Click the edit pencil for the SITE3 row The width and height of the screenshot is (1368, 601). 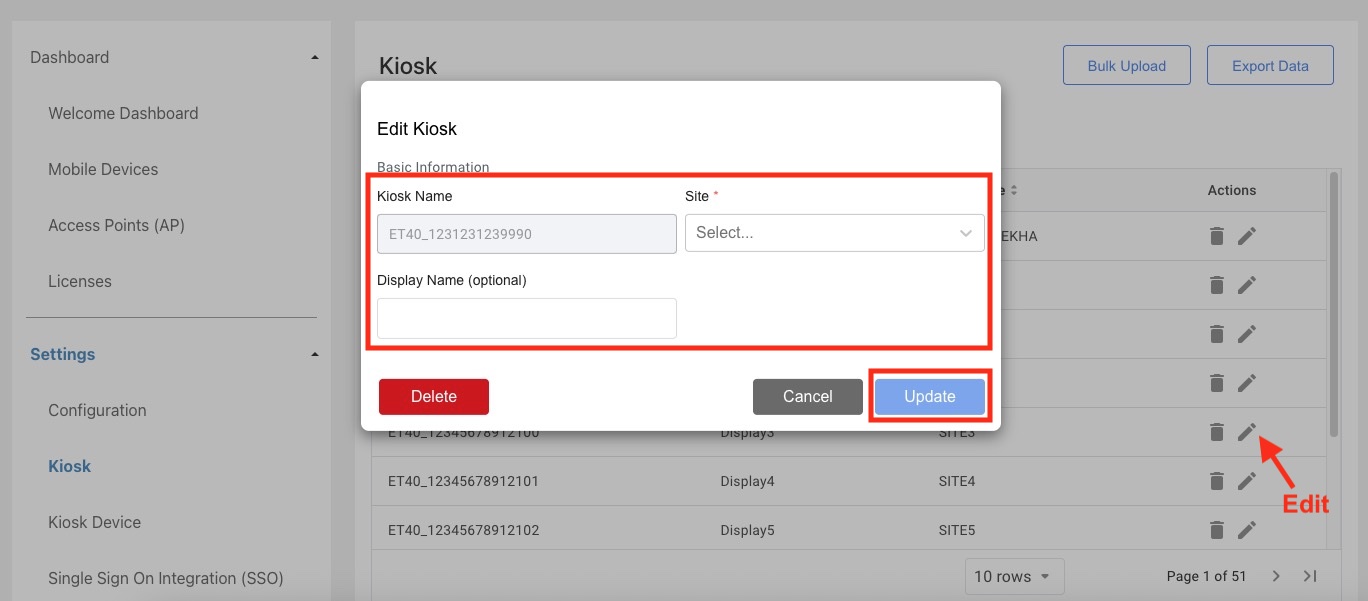click(x=1246, y=432)
